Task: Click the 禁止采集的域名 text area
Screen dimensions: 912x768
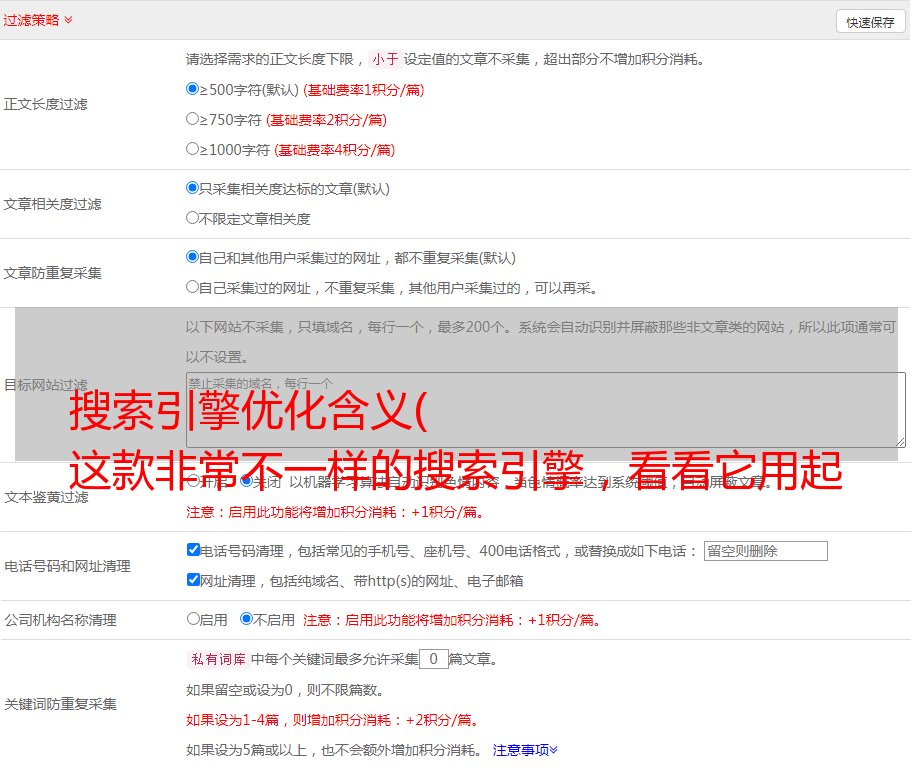Action: tap(545, 409)
